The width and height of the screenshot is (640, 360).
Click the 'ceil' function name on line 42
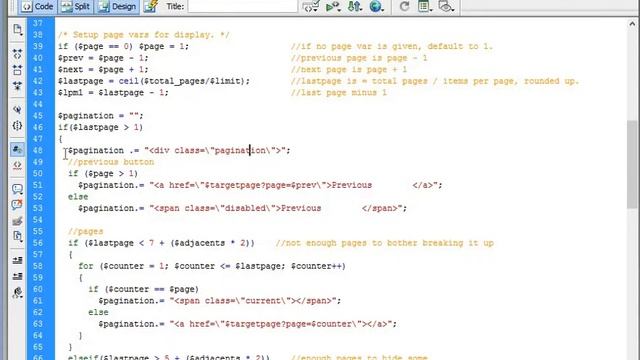pyautogui.click(x=129, y=81)
